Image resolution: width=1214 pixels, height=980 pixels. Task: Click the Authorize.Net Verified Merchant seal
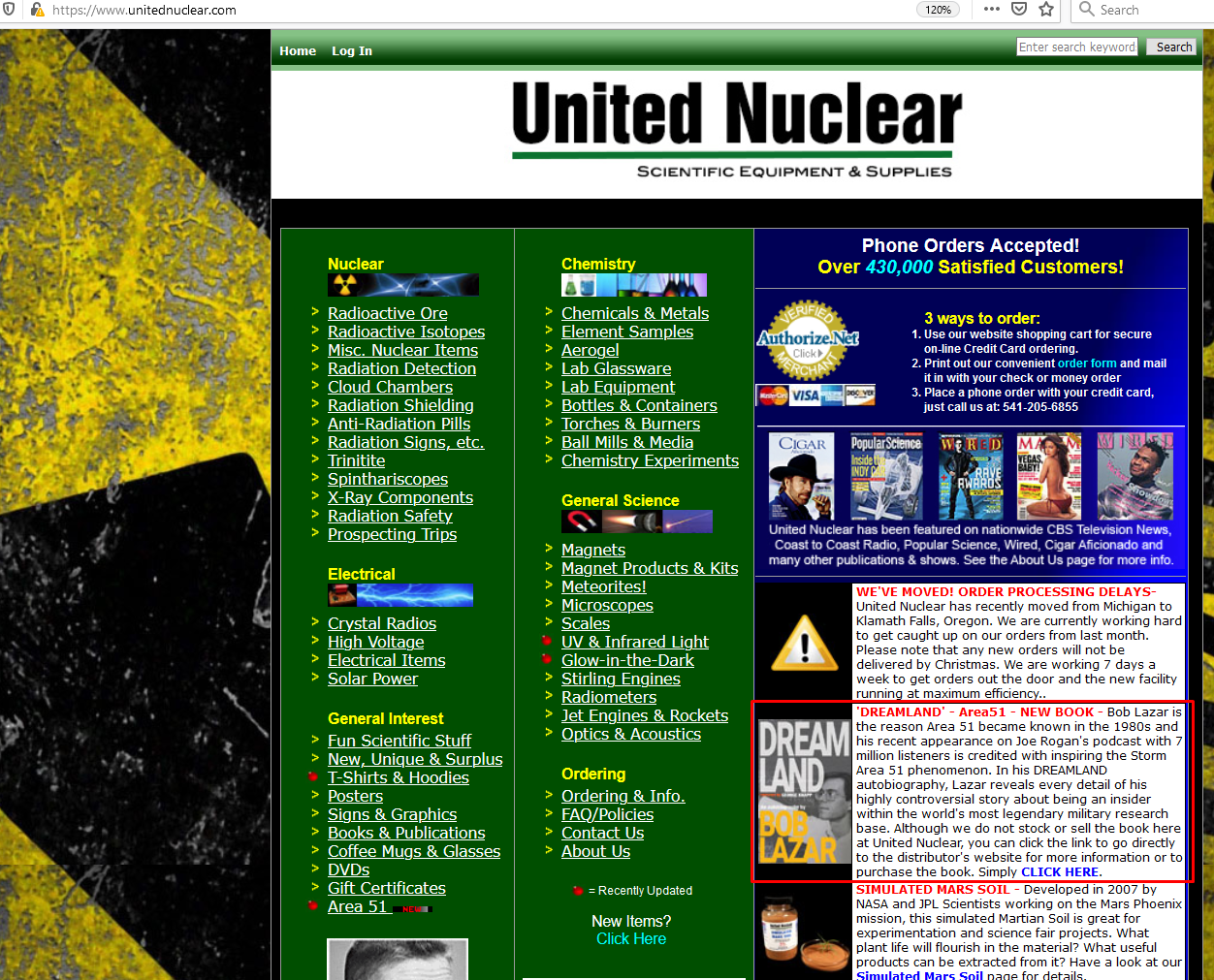(x=808, y=339)
